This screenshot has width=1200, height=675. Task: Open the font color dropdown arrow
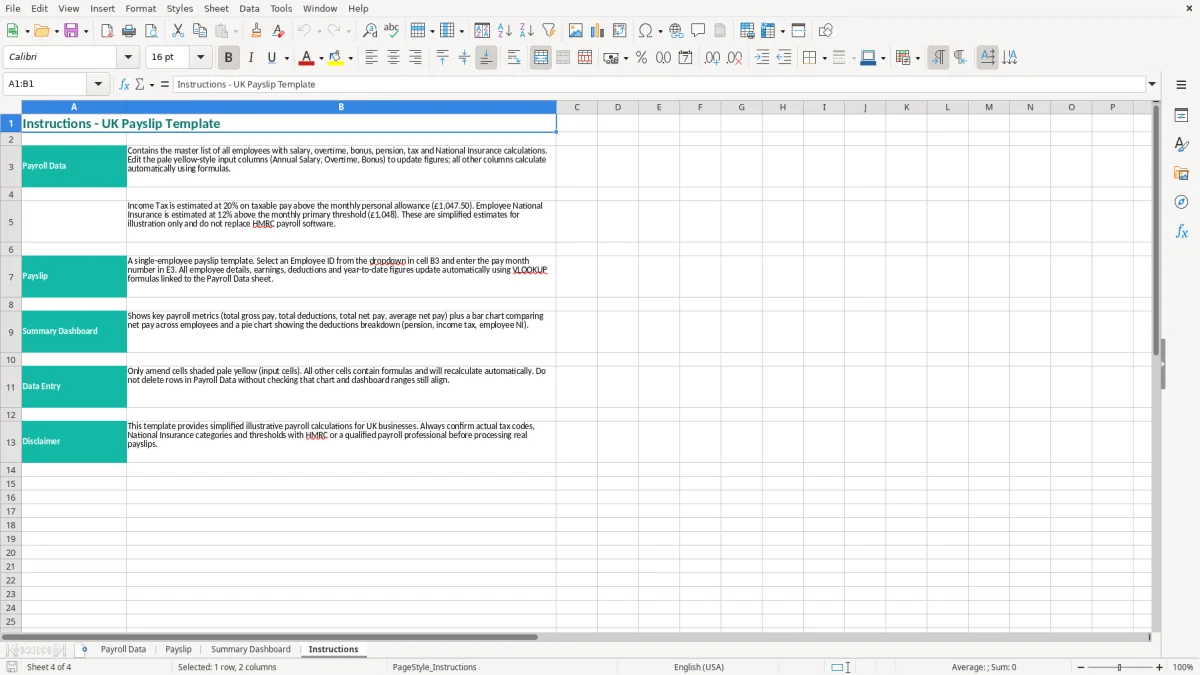320,58
